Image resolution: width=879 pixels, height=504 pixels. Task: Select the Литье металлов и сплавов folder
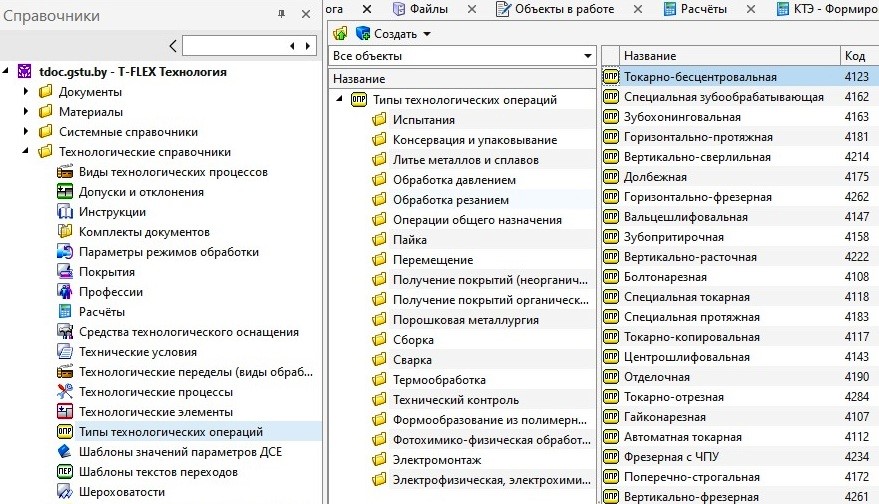[x=465, y=160]
